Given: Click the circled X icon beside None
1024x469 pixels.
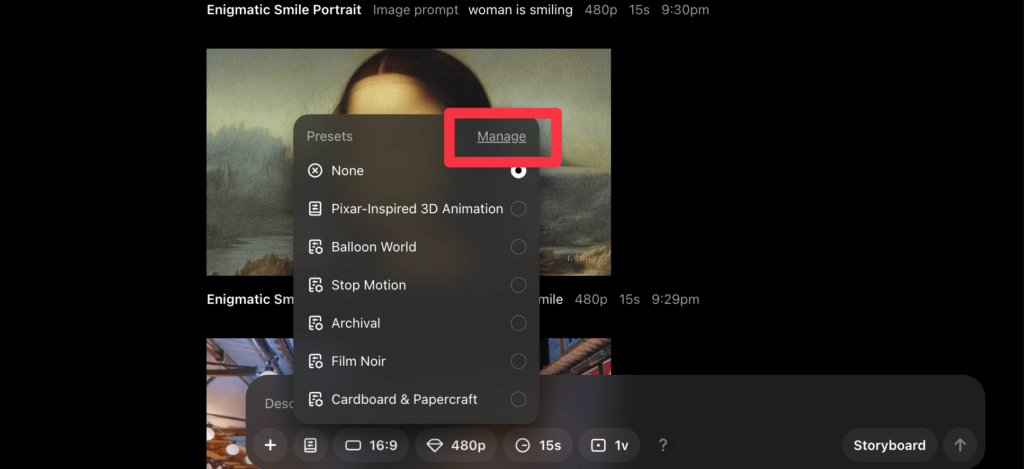Looking at the screenshot, I should [315, 171].
